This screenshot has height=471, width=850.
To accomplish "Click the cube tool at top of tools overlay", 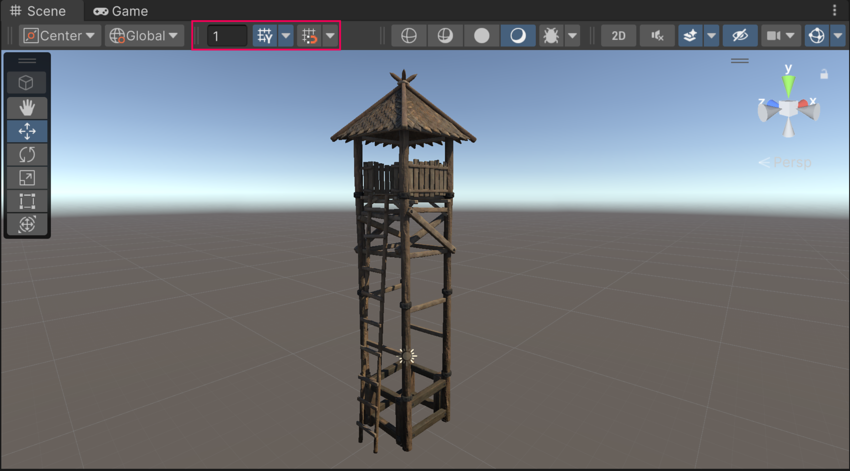I will 27,83.
